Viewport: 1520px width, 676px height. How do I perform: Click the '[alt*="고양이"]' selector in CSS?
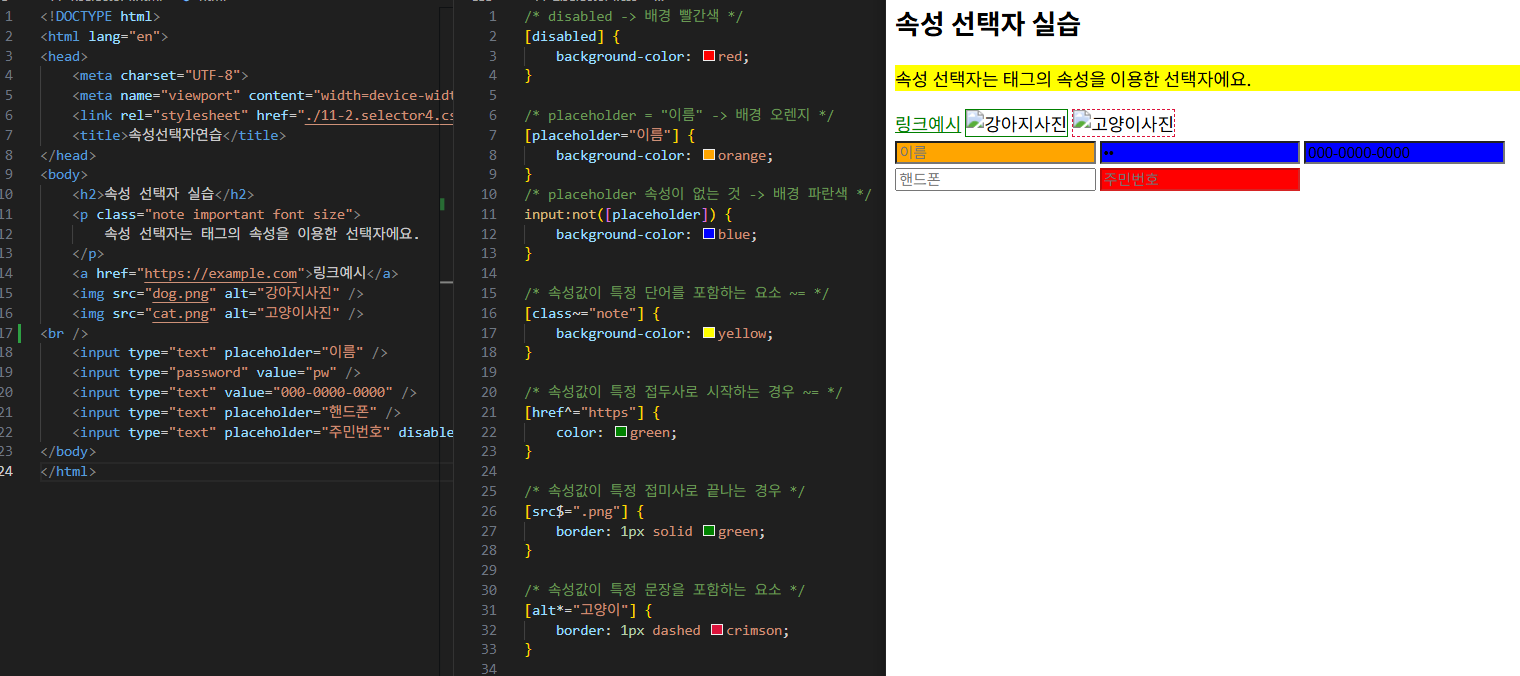tap(580, 610)
